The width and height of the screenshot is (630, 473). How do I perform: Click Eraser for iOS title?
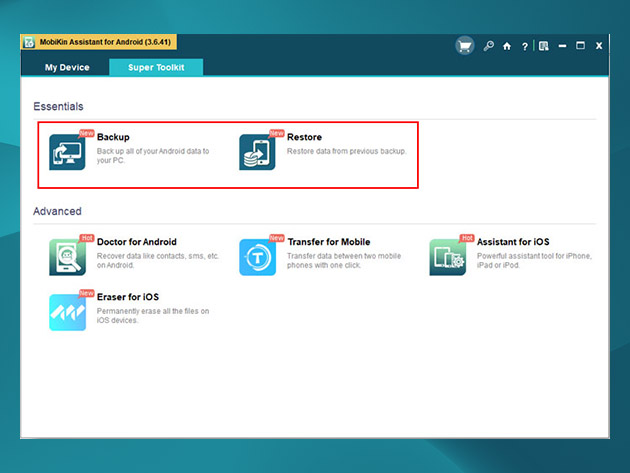[x=128, y=297]
